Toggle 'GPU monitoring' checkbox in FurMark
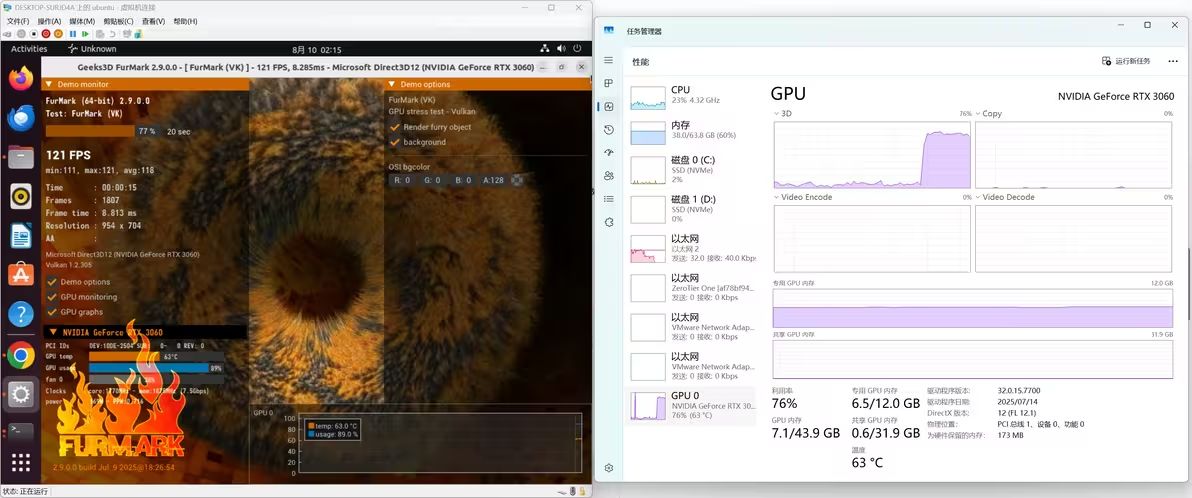 click(52, 297)
